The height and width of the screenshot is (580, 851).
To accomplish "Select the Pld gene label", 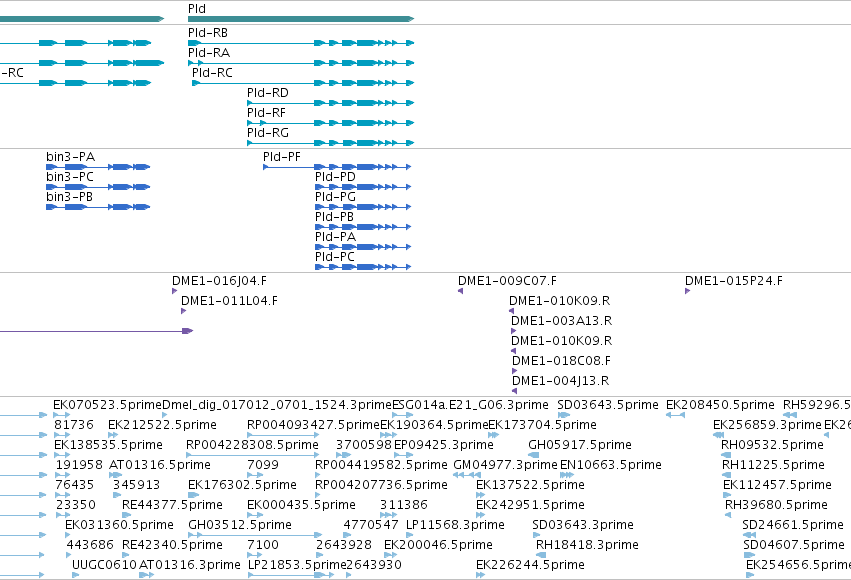I will [x=196, y=9].
